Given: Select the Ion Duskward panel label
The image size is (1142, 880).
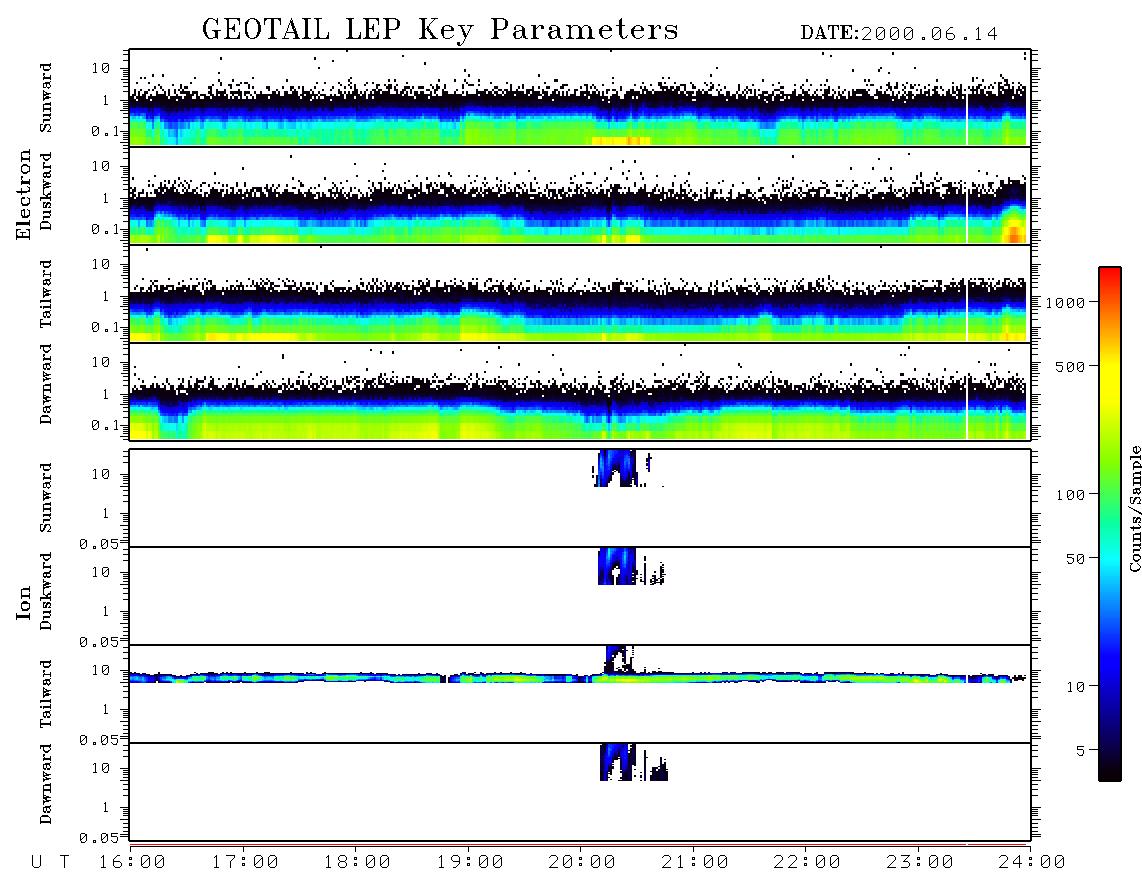Looking at the screenshot, I should coord(46,591).
